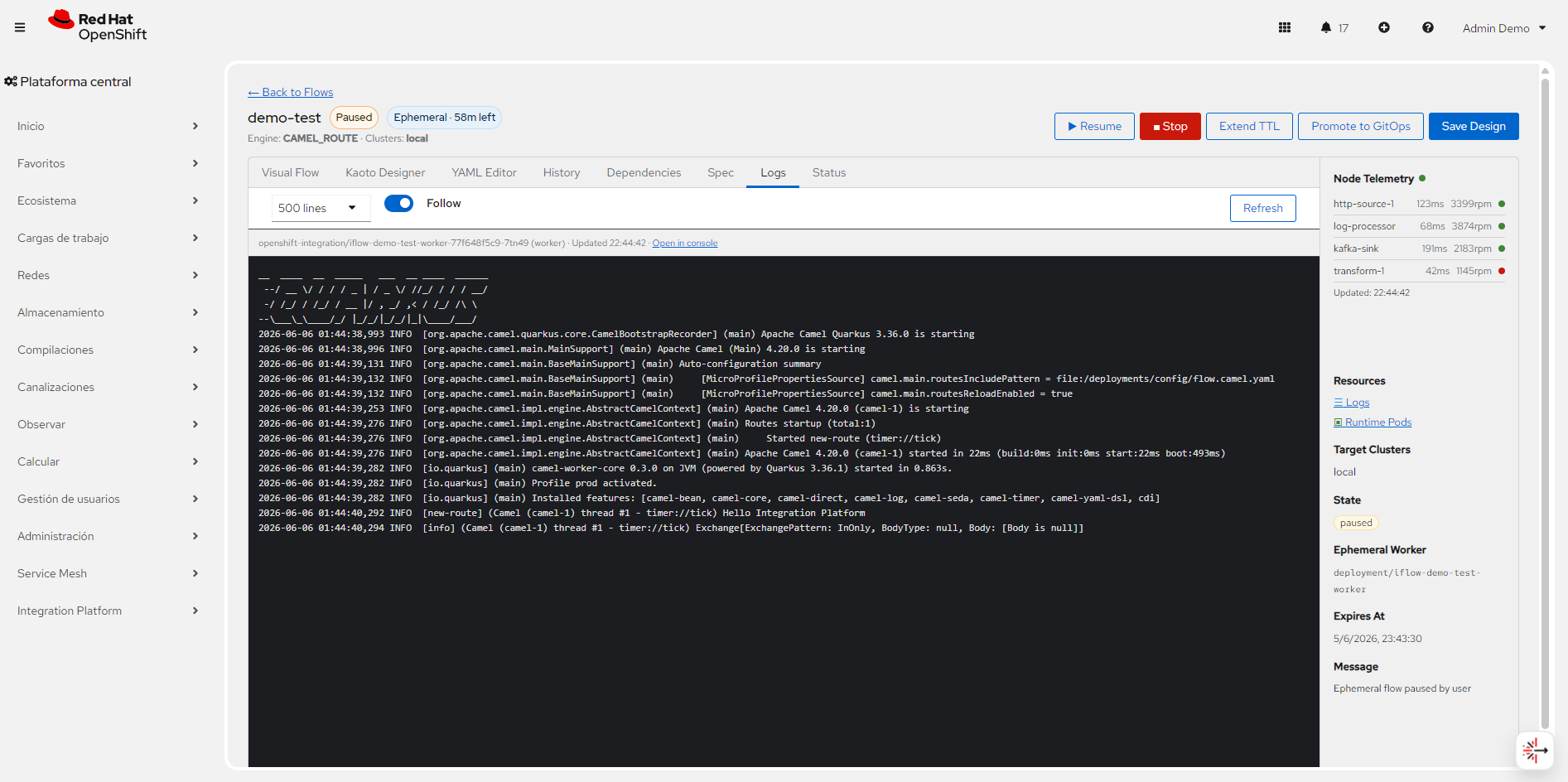
Task: Switch to the Visual Flow tab
Action: (290, 172)
